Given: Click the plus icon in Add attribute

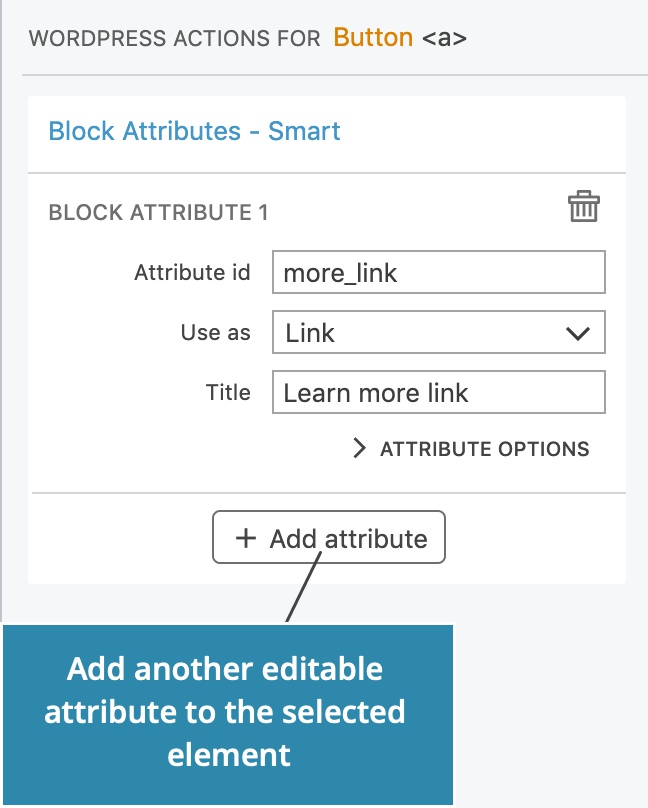Looking at the screenshot, I should 245,539.
